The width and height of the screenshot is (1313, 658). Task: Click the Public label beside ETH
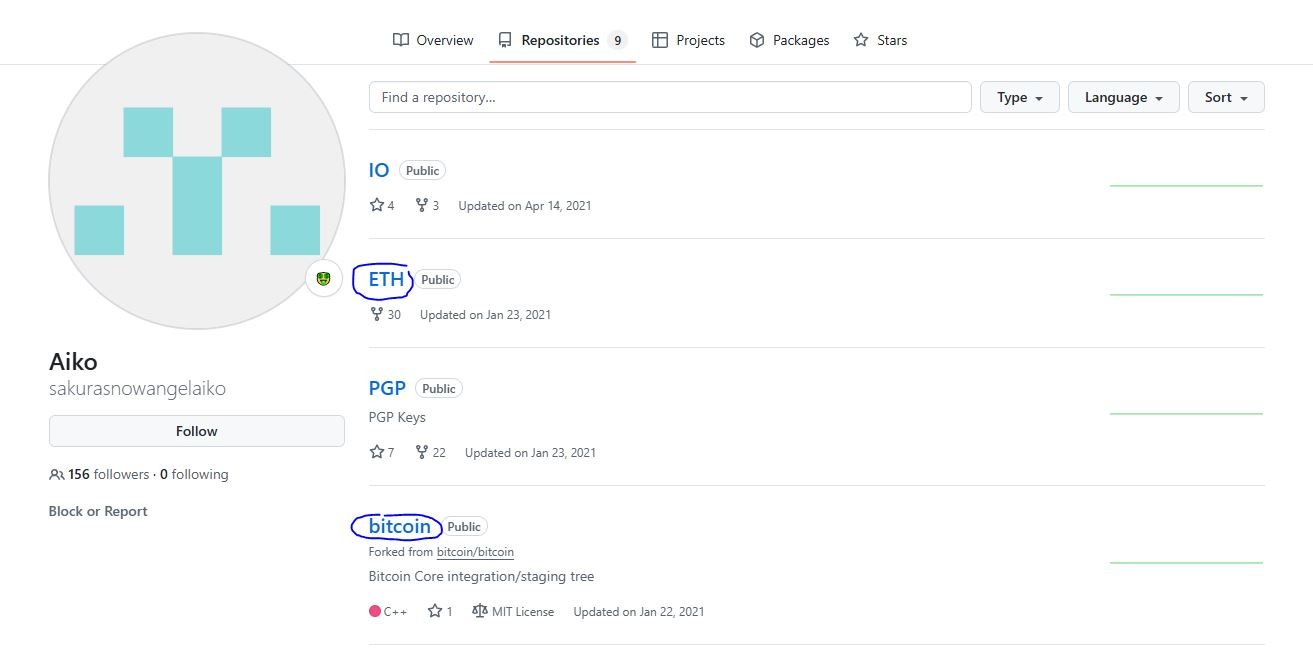coord(437,280)
